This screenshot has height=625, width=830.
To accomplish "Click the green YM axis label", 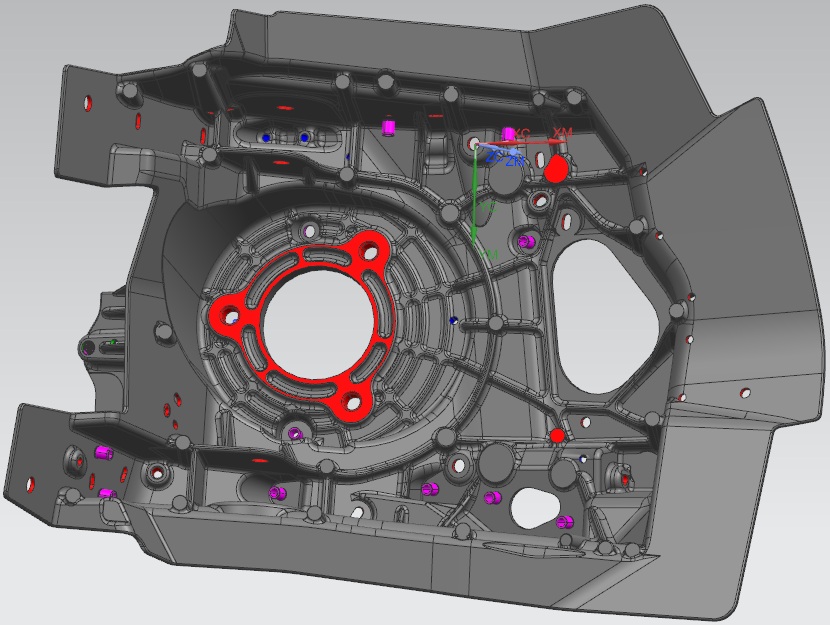I will [x=489, y=256].
